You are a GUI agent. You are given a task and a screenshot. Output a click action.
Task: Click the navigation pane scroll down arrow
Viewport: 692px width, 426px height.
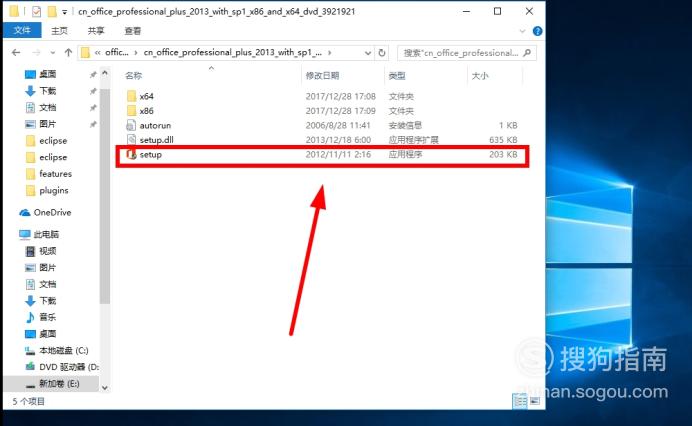point(105,388)
